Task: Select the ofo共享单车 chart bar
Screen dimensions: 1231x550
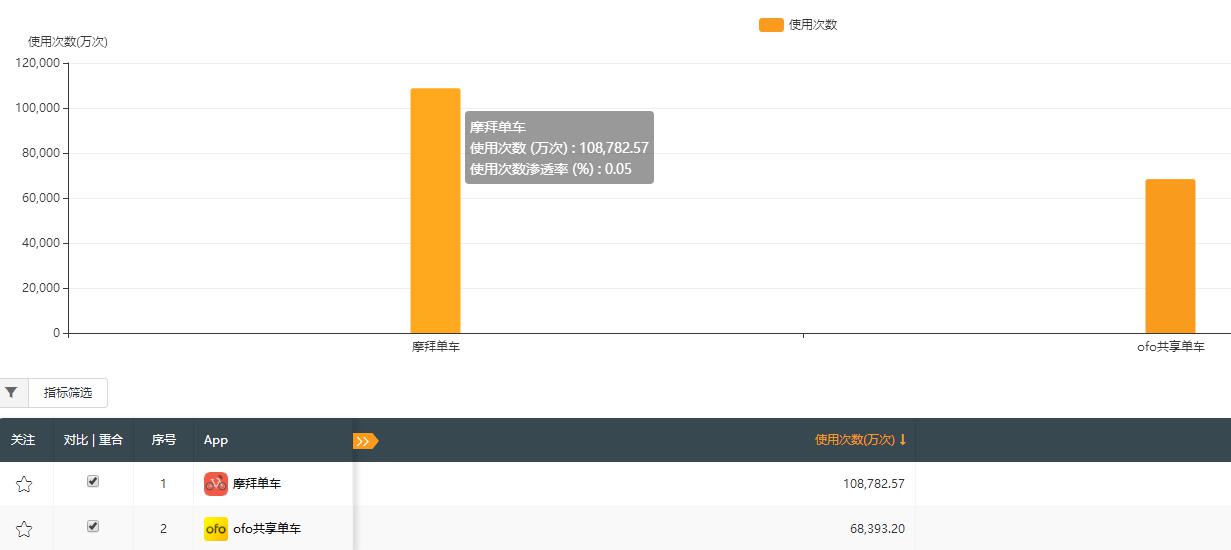Action: 1170,256
